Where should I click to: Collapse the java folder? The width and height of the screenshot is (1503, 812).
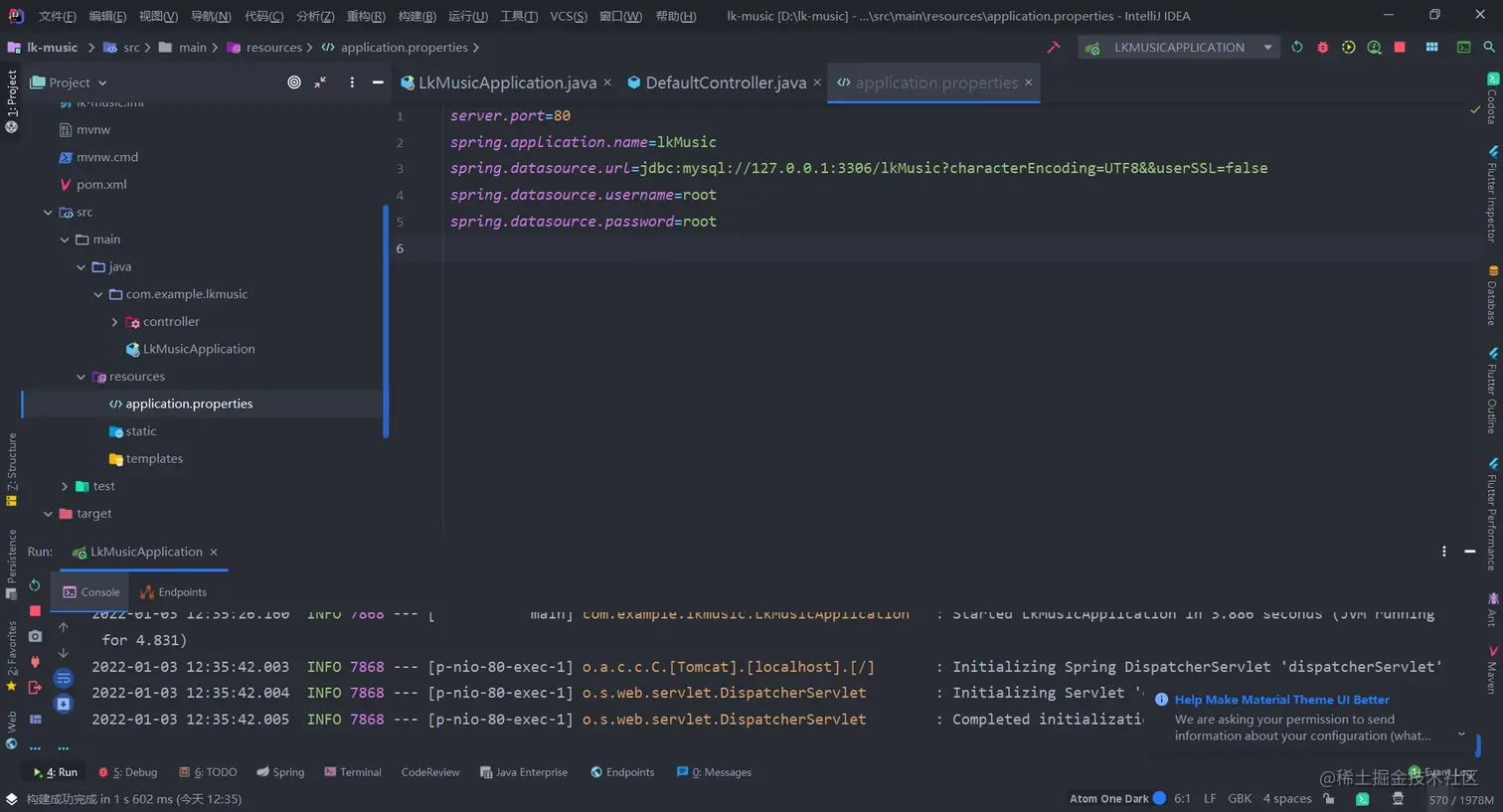[82, 267]
